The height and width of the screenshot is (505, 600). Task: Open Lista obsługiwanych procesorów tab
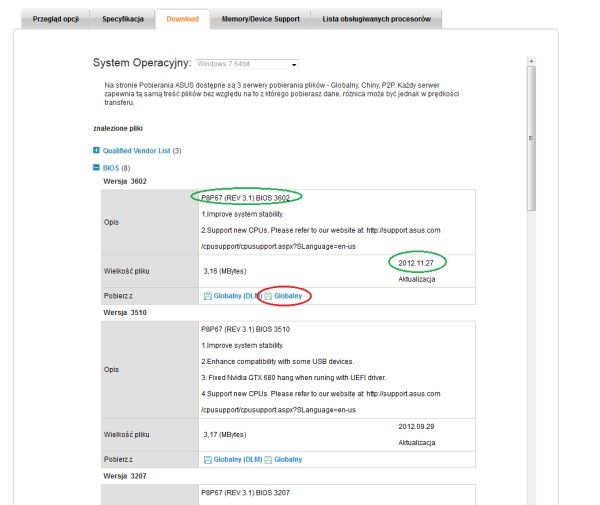coord(377,19)
